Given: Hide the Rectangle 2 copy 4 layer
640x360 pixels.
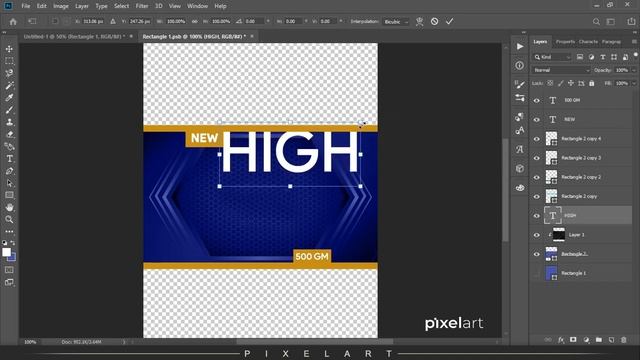Looking at the screenshot, I should point(537,139).
